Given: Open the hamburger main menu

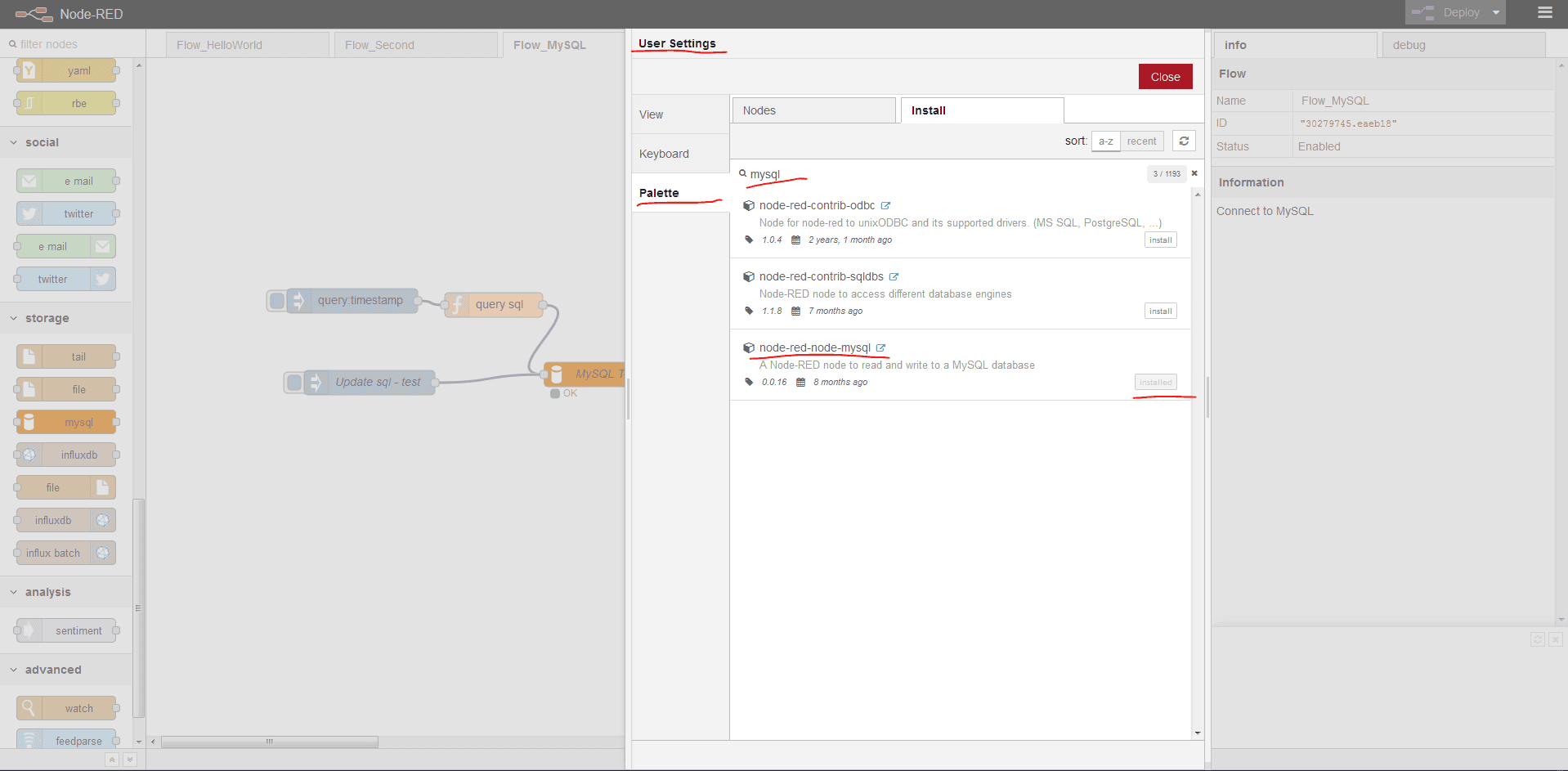Looking at the screenshot, I should click(x=1544, y=12).
